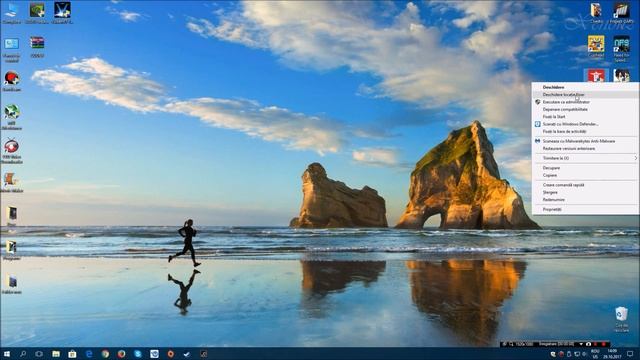This screenshot has height=360, width=640.
Task: Open the Recycle Bin on the desktop
Action: coord(621,319)
